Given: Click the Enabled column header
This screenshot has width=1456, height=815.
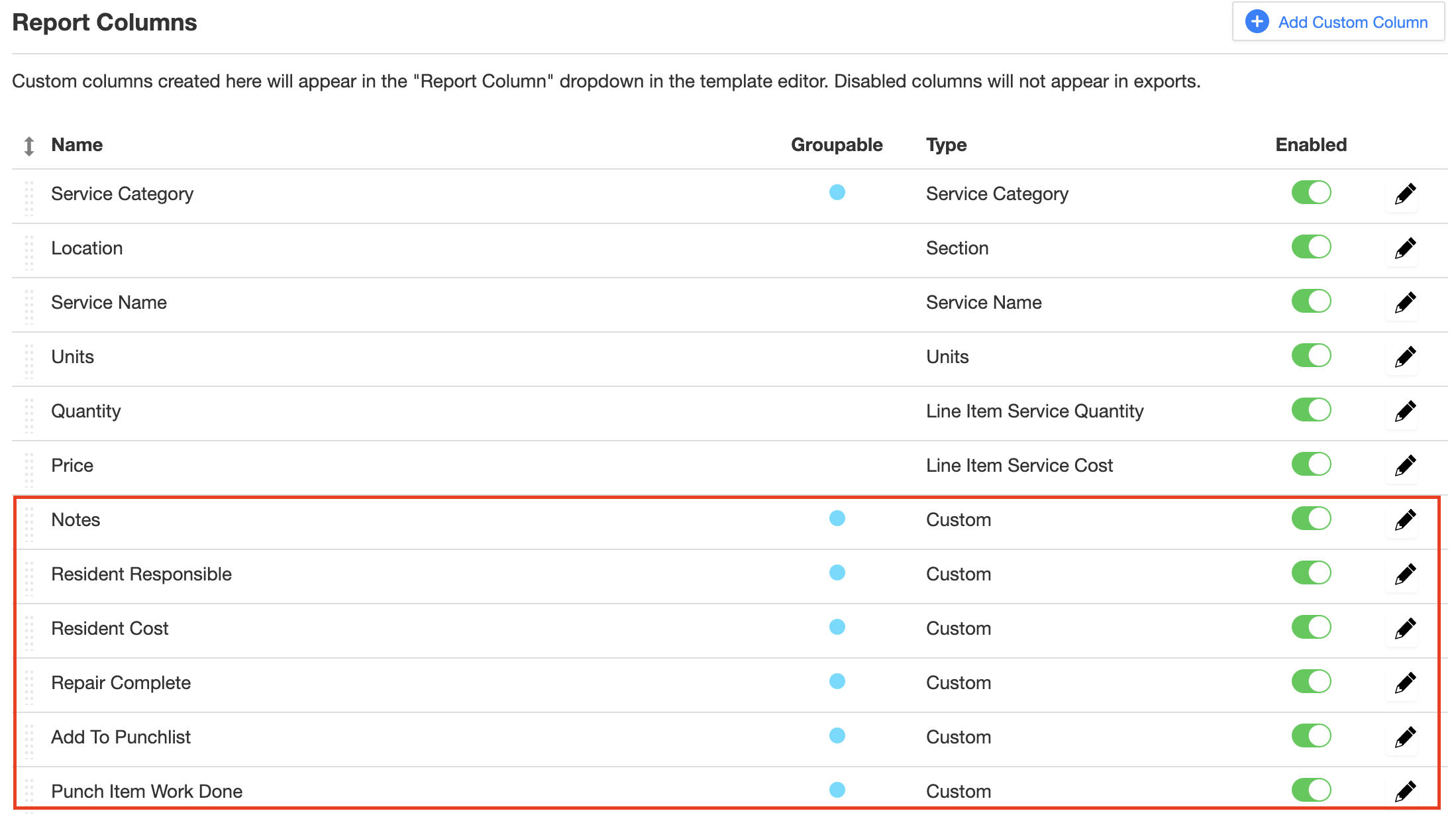Looking at the screenshot, I should (1311, 145).
